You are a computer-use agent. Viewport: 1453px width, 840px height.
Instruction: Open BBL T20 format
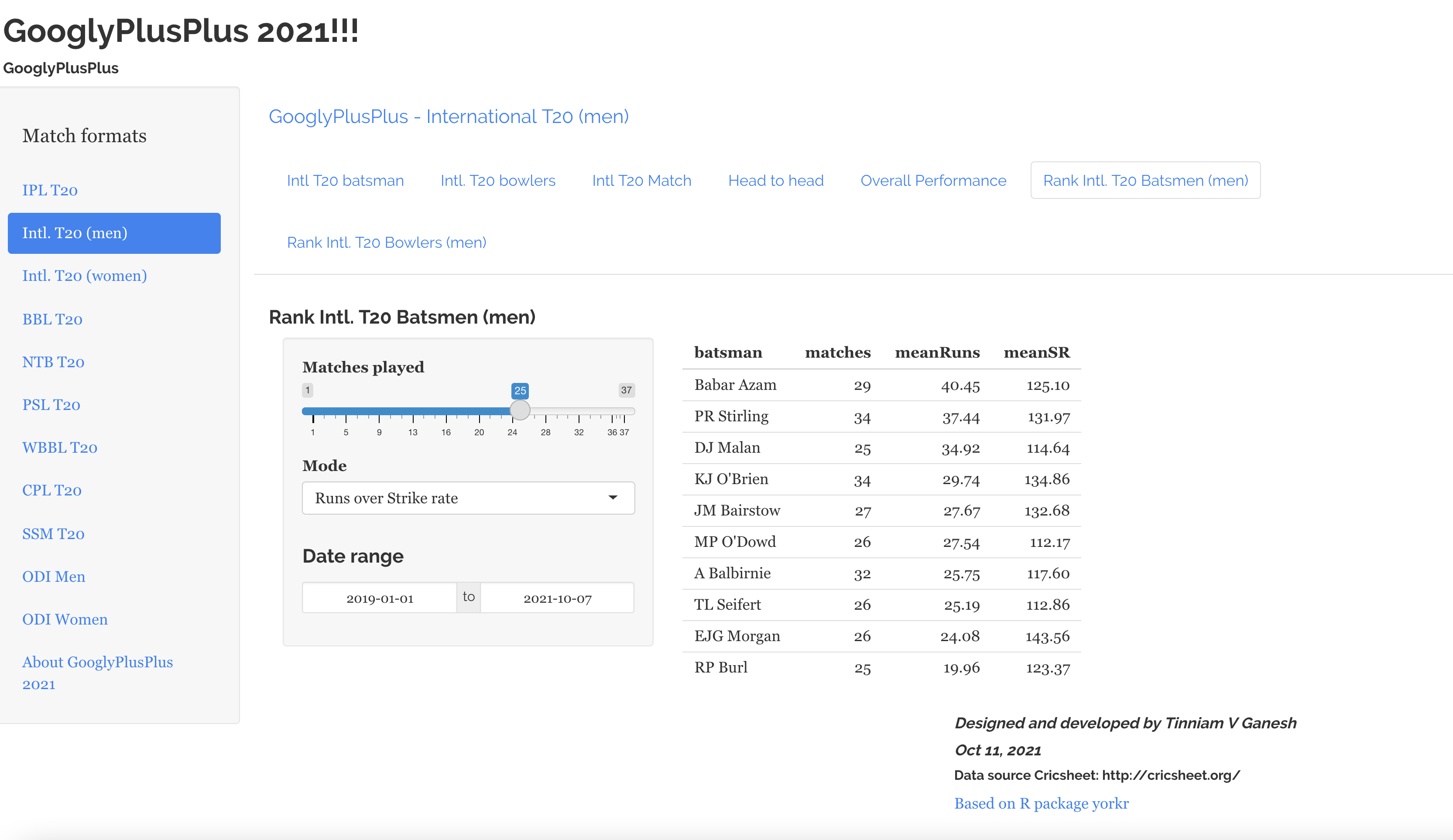tap(52, 319)
